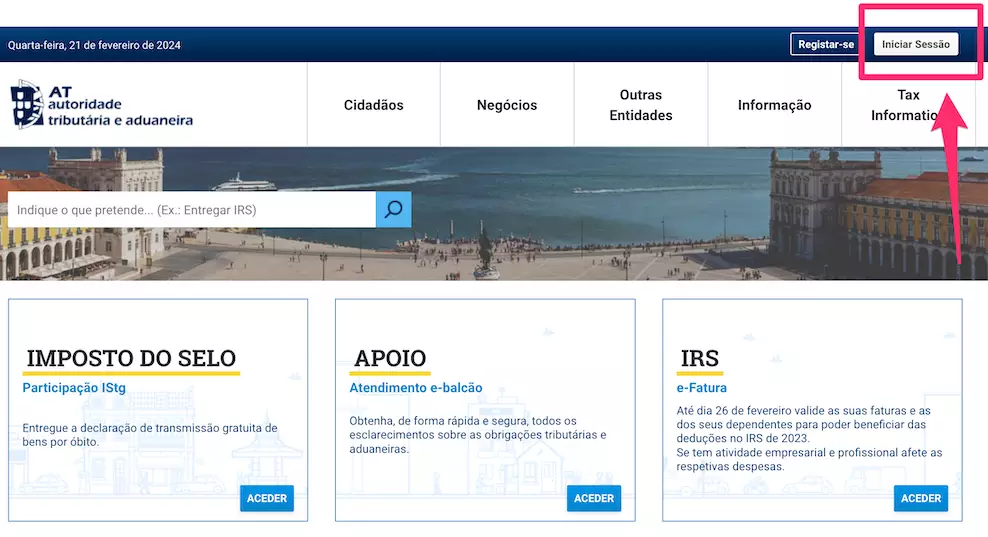Screen dimensions: 988x537
Task: Click the Iniciar Sessão button
Action: coord(916,44)
